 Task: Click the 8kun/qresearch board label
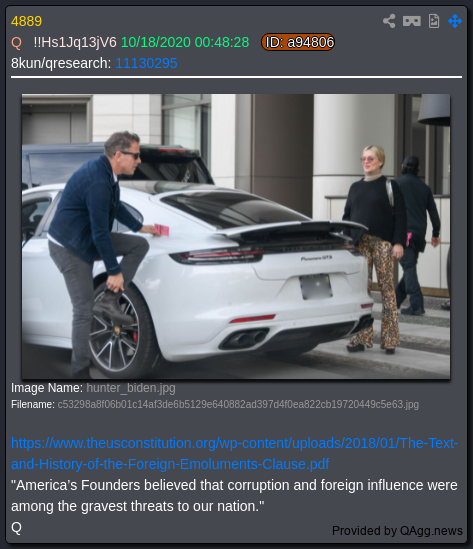61,63
